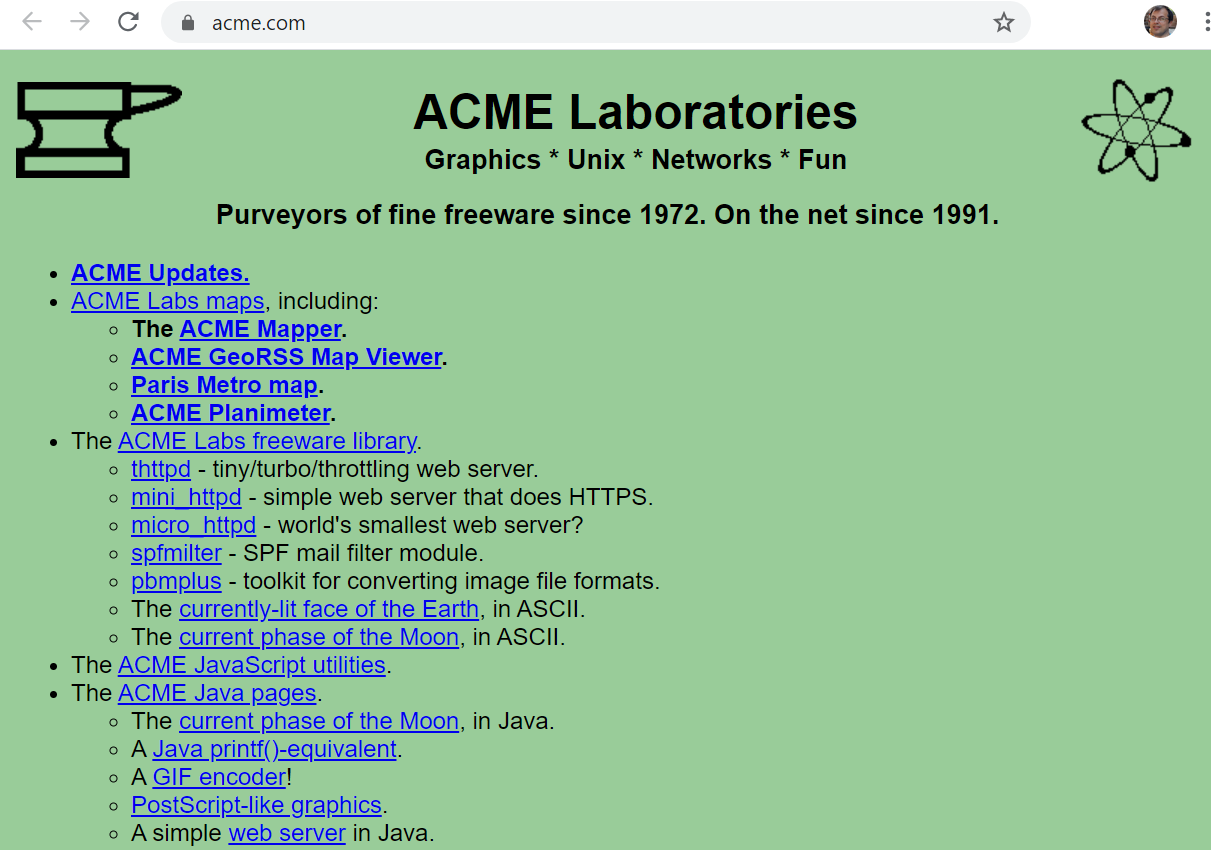This screenshot has width=1211, height=850.
Task: Open the ACME Mapper link
Action: [261, 329]
